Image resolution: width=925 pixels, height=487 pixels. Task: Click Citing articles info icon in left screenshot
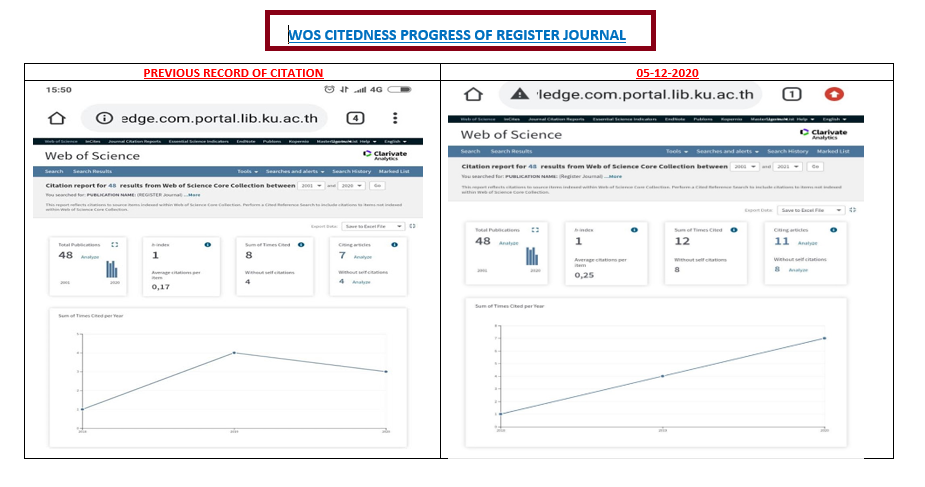click(394, 245)
